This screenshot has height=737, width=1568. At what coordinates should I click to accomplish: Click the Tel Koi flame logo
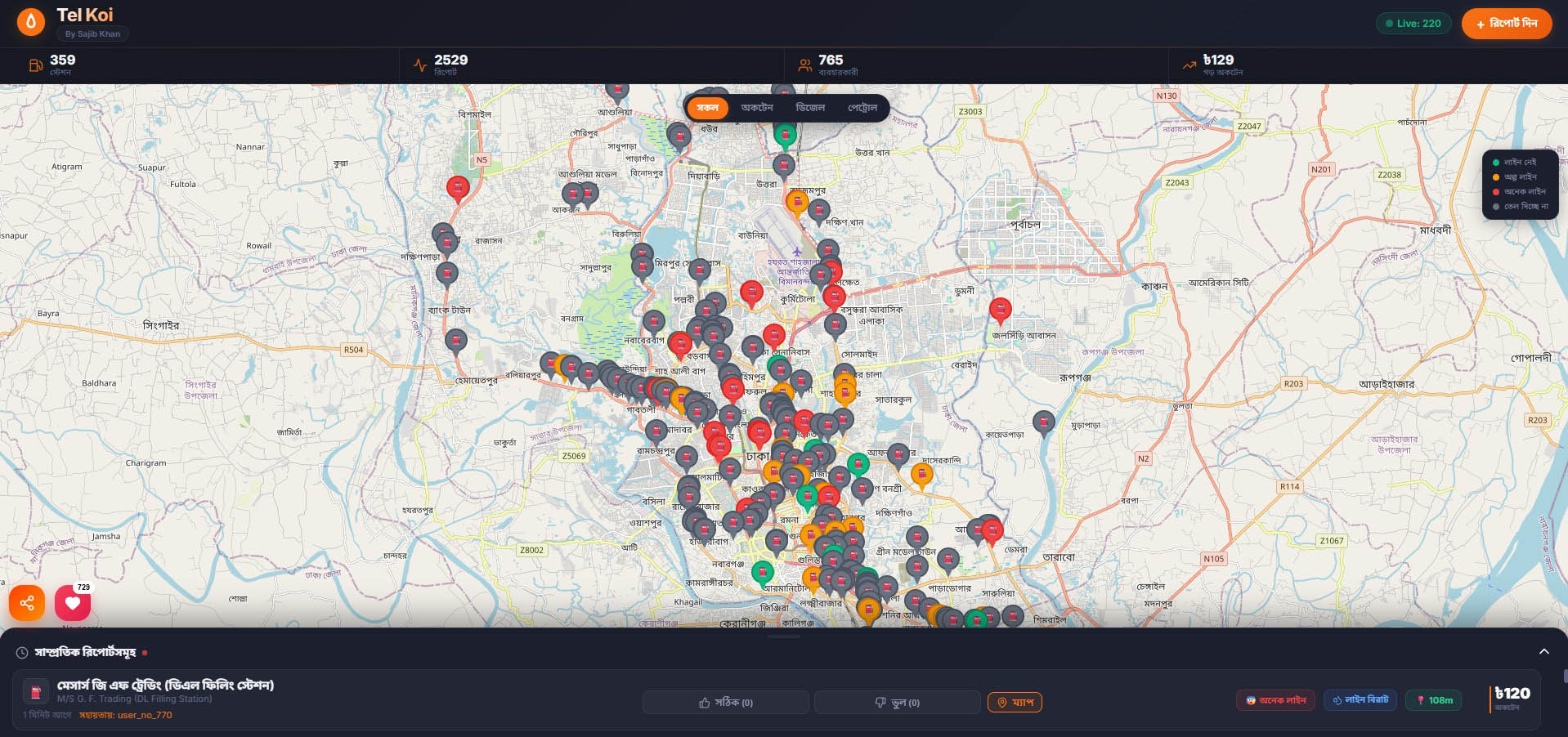31,22
